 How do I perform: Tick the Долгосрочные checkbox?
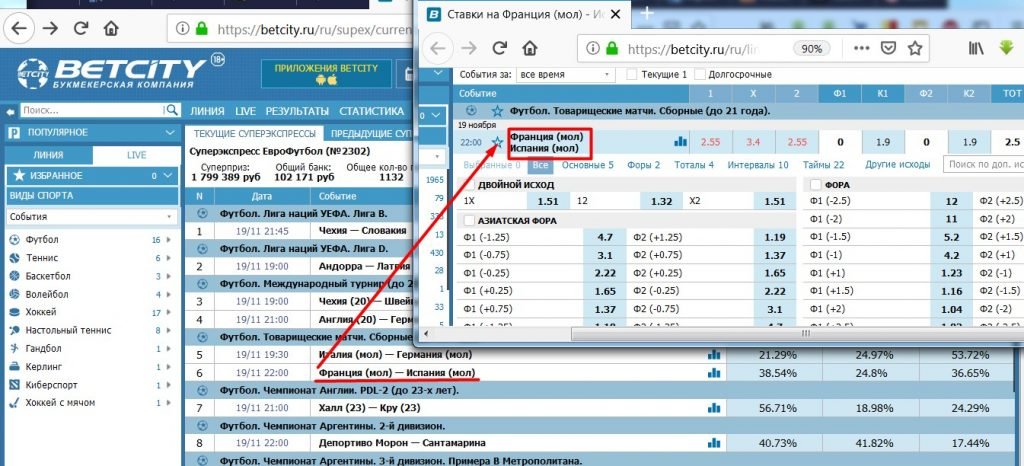pos(700,74)
